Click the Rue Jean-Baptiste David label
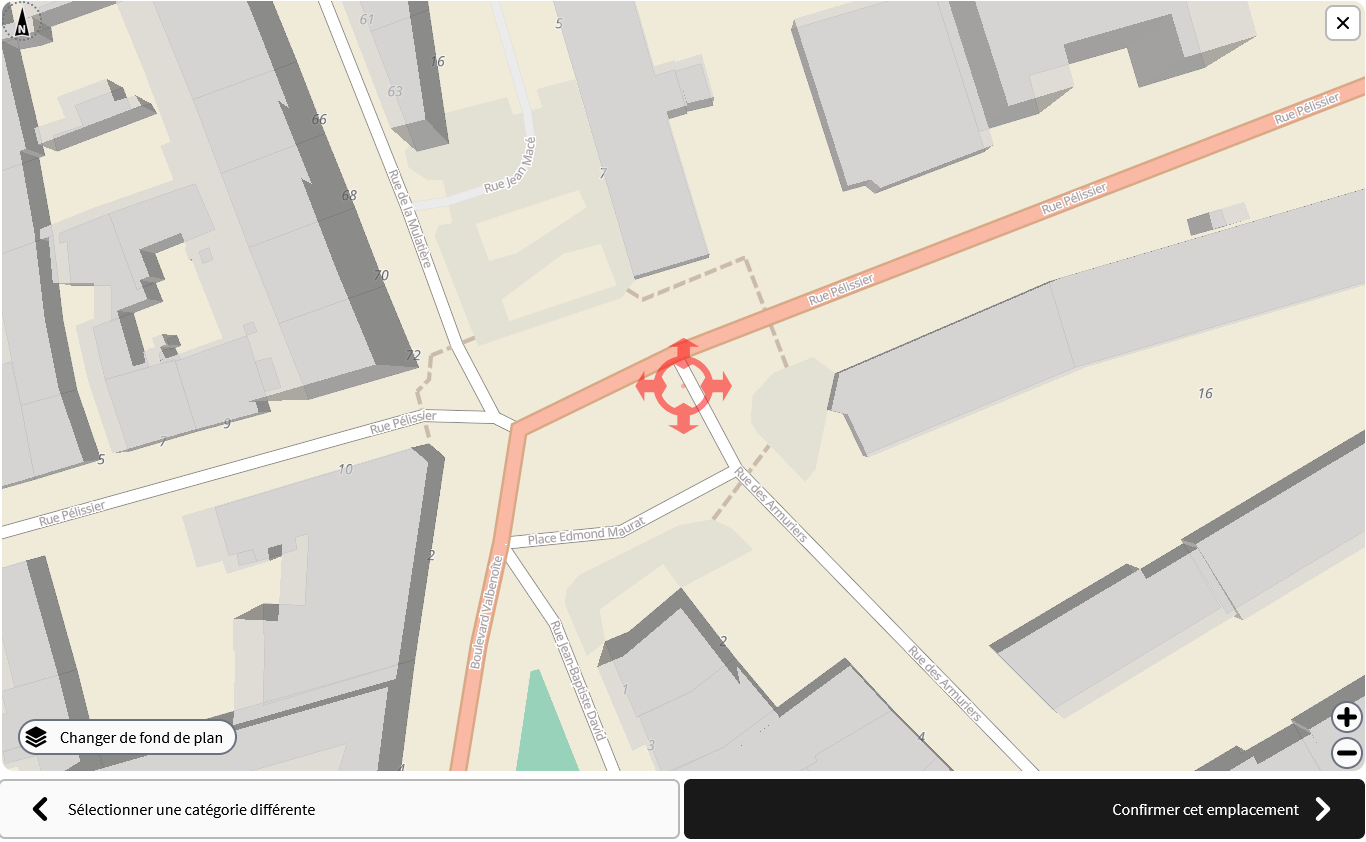This screenshot has height=842, width=1366. coord(578,681)
